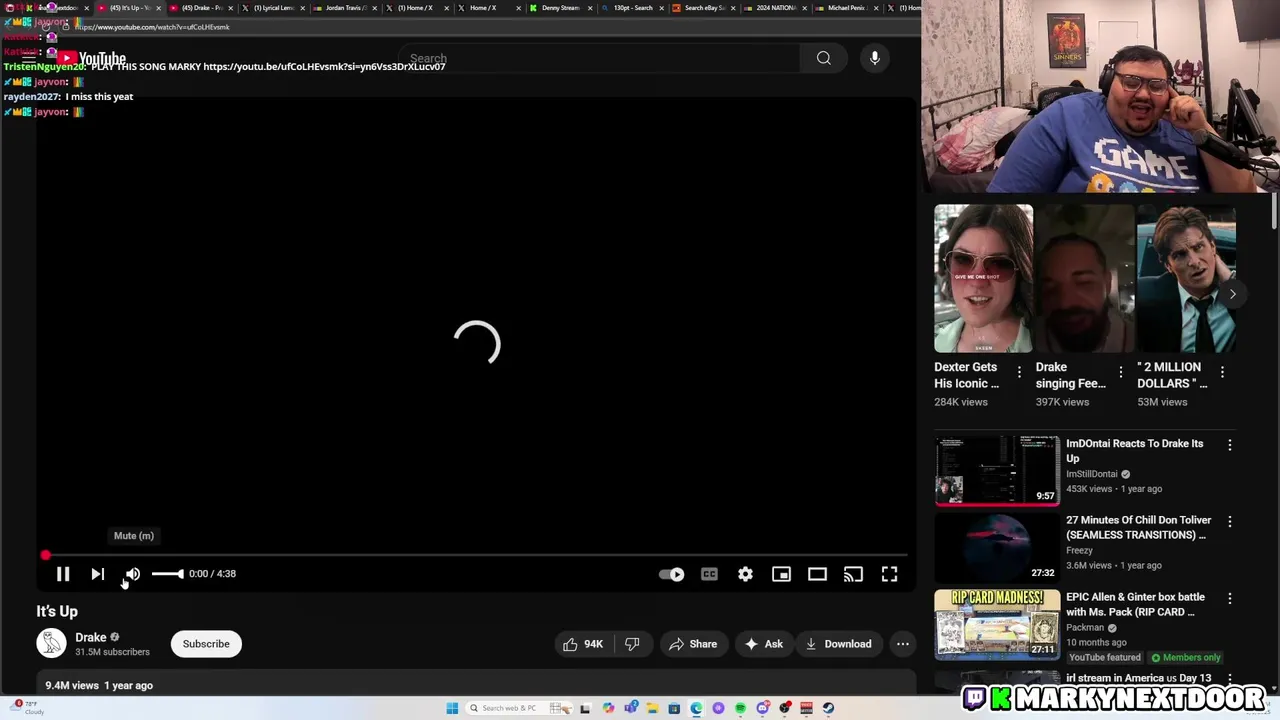Click the browser address bar URL
The height and width of the screenshot is (720, 1280).
click(x=152, y=27)
